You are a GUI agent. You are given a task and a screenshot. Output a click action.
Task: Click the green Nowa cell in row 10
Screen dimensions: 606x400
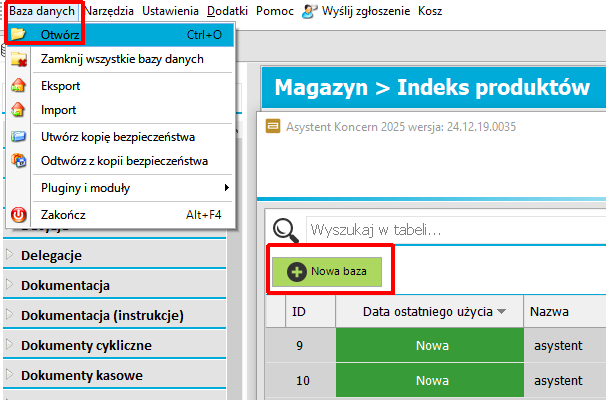pos(430,381)
